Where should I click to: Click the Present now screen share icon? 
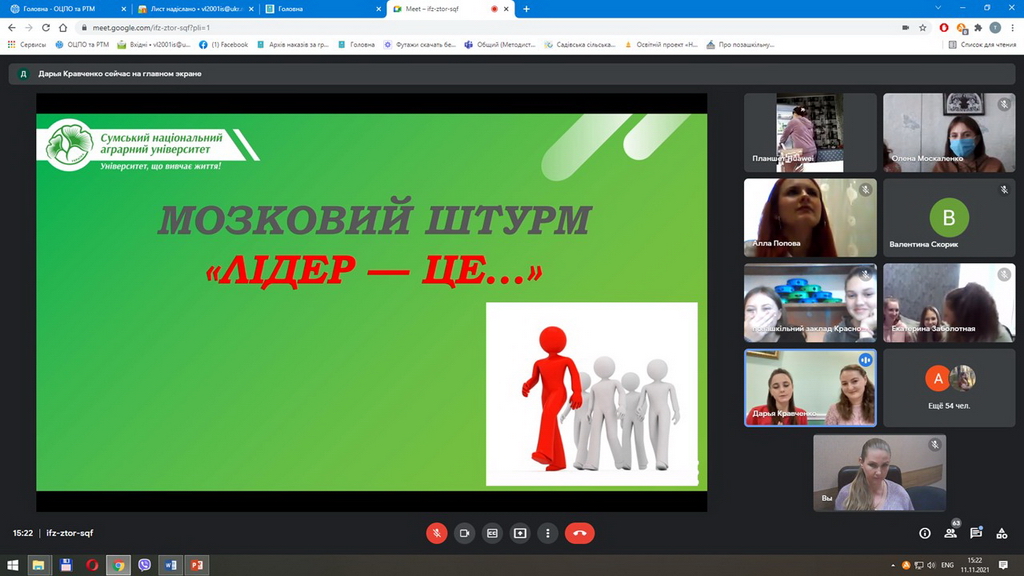pos(520,533)
